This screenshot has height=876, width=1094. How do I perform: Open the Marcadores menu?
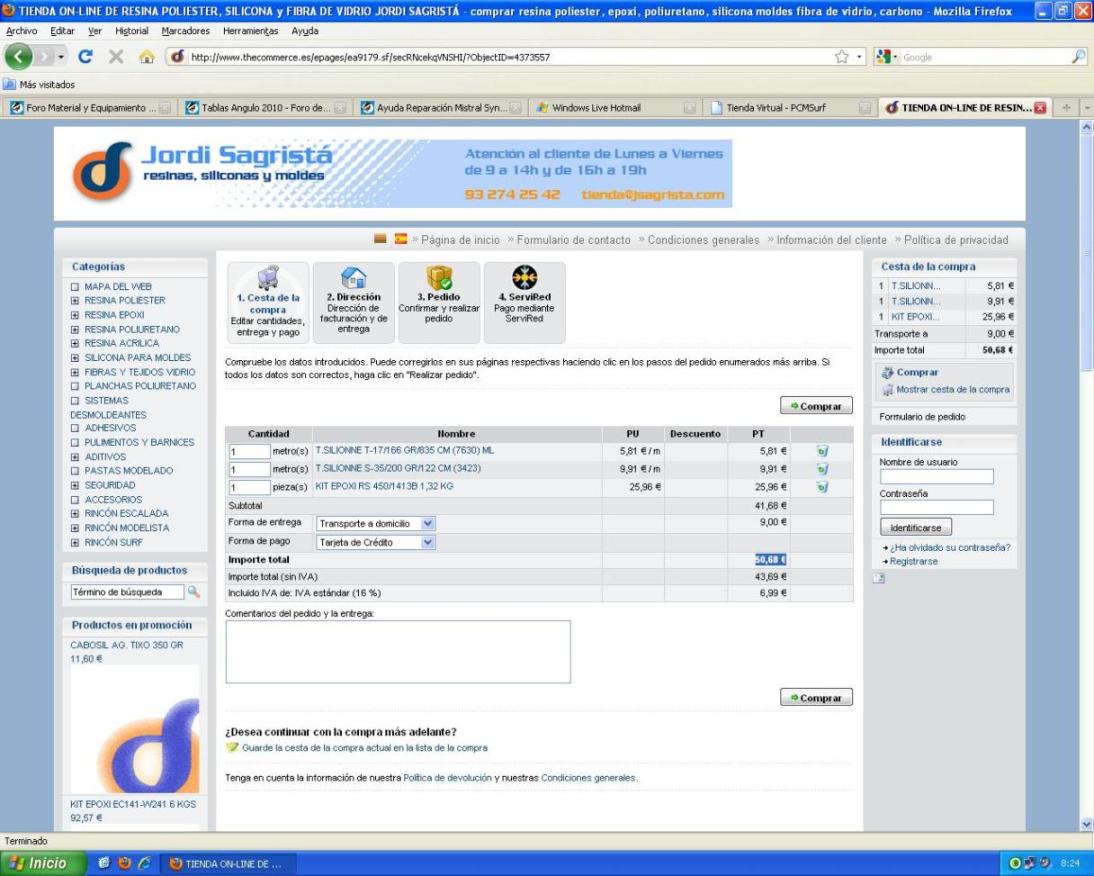[x=186, y=31]
